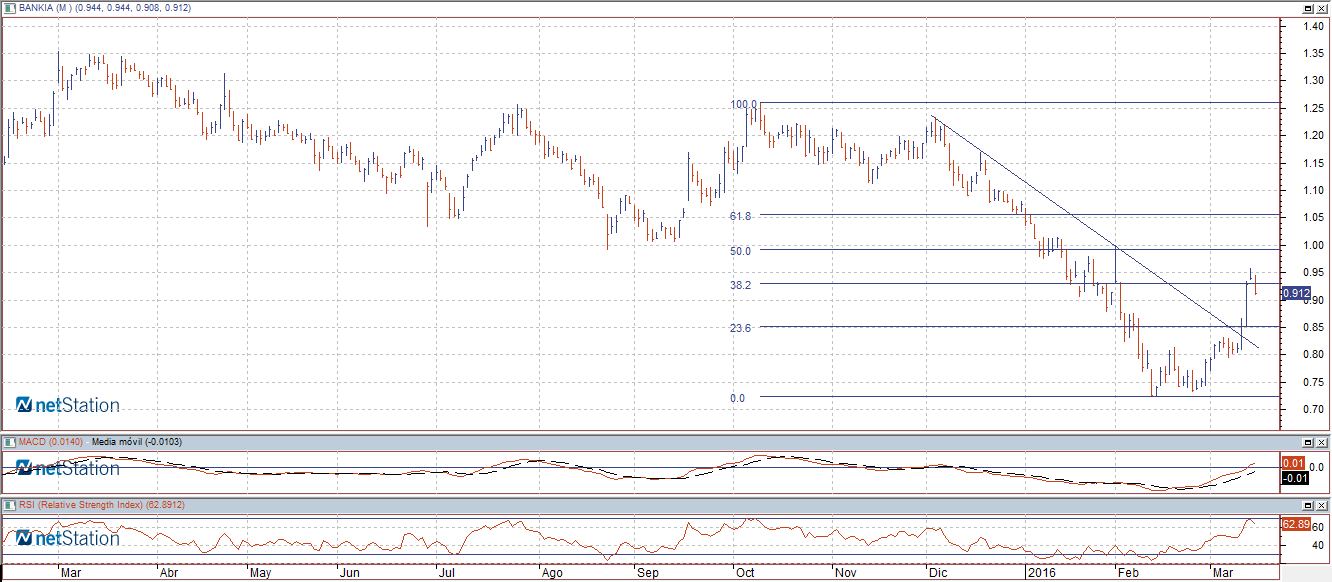Maximize the BANKIA price chart panel

click(1307, 8)
